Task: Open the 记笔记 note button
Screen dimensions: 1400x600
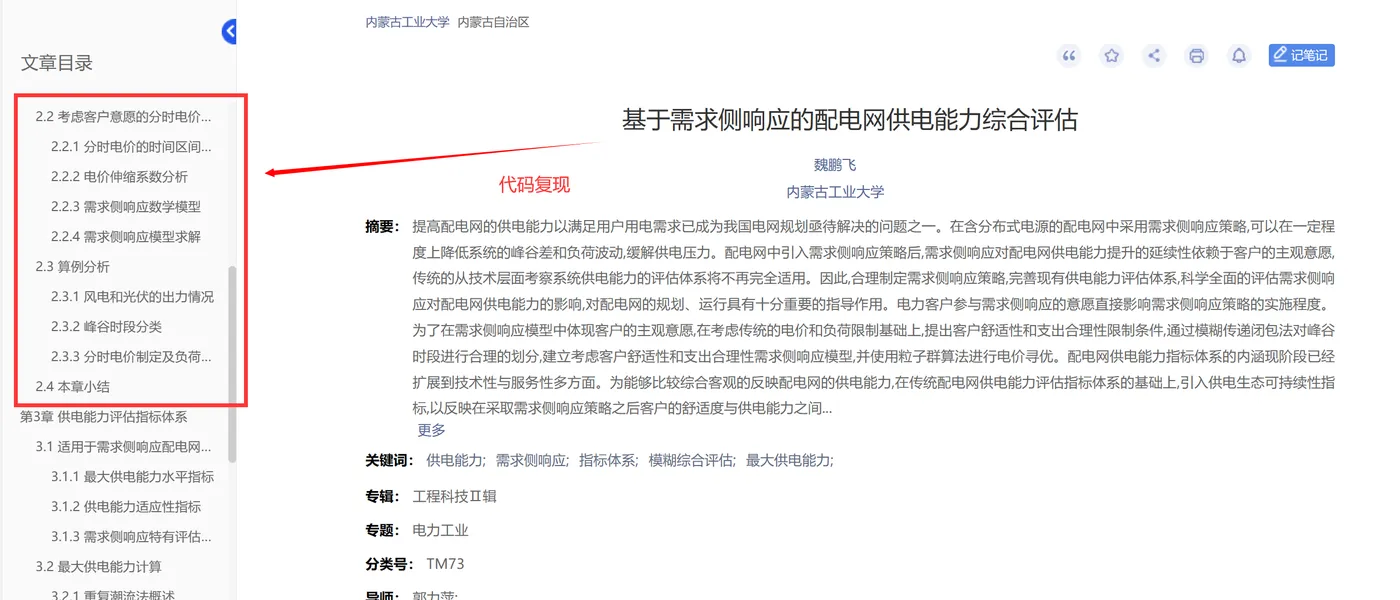Action: coord(1301,55)
